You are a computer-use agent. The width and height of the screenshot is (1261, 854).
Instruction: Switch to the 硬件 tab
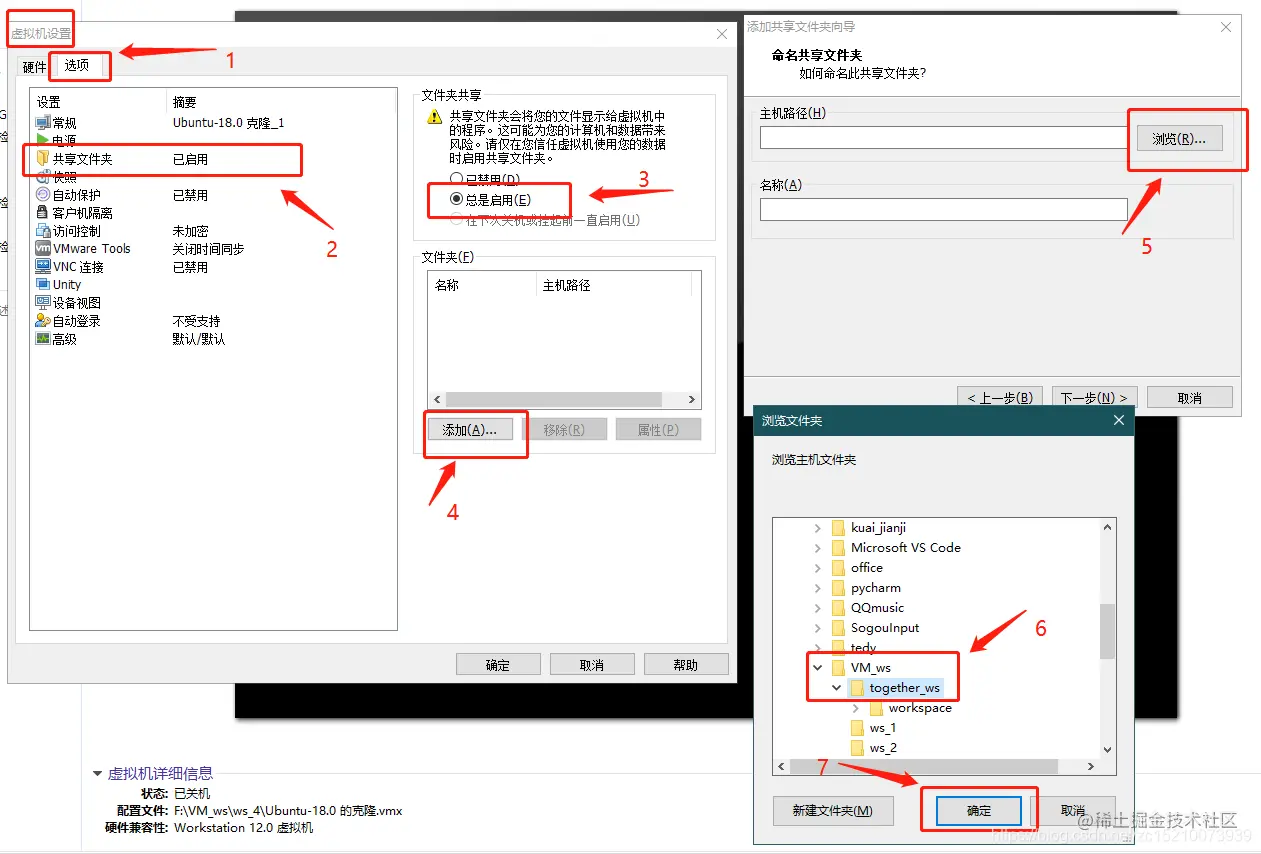34,67
